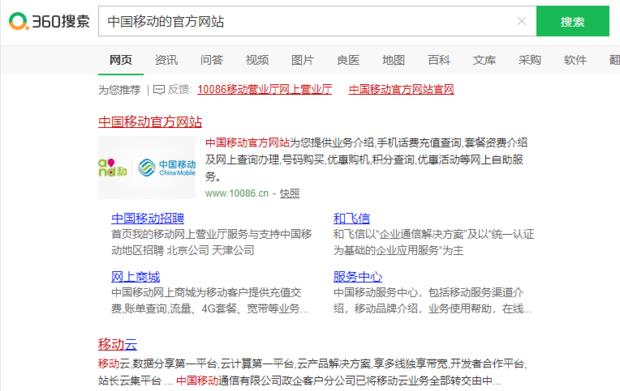
Task: Click the green 搜索 button
Action: 573,21
